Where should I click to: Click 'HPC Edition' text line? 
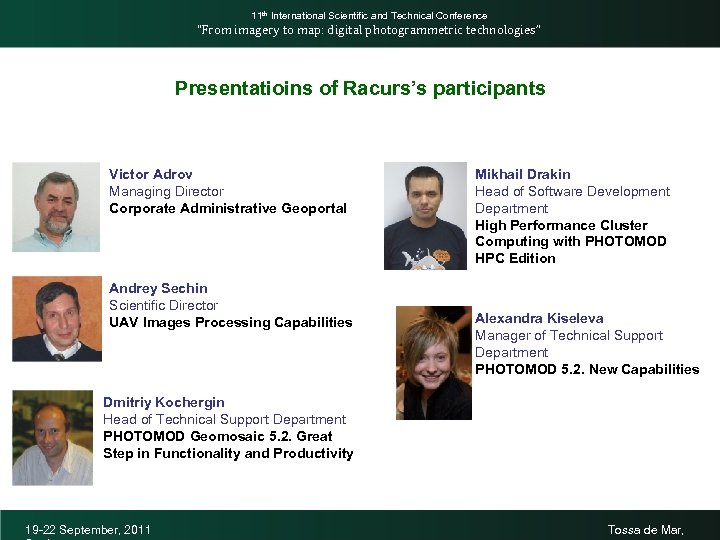(x=515, y=259)
